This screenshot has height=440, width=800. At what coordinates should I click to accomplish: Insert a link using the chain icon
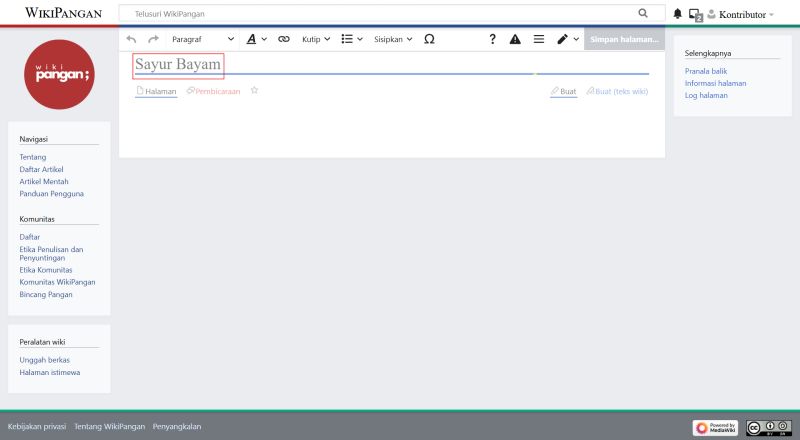pos(283,39)
